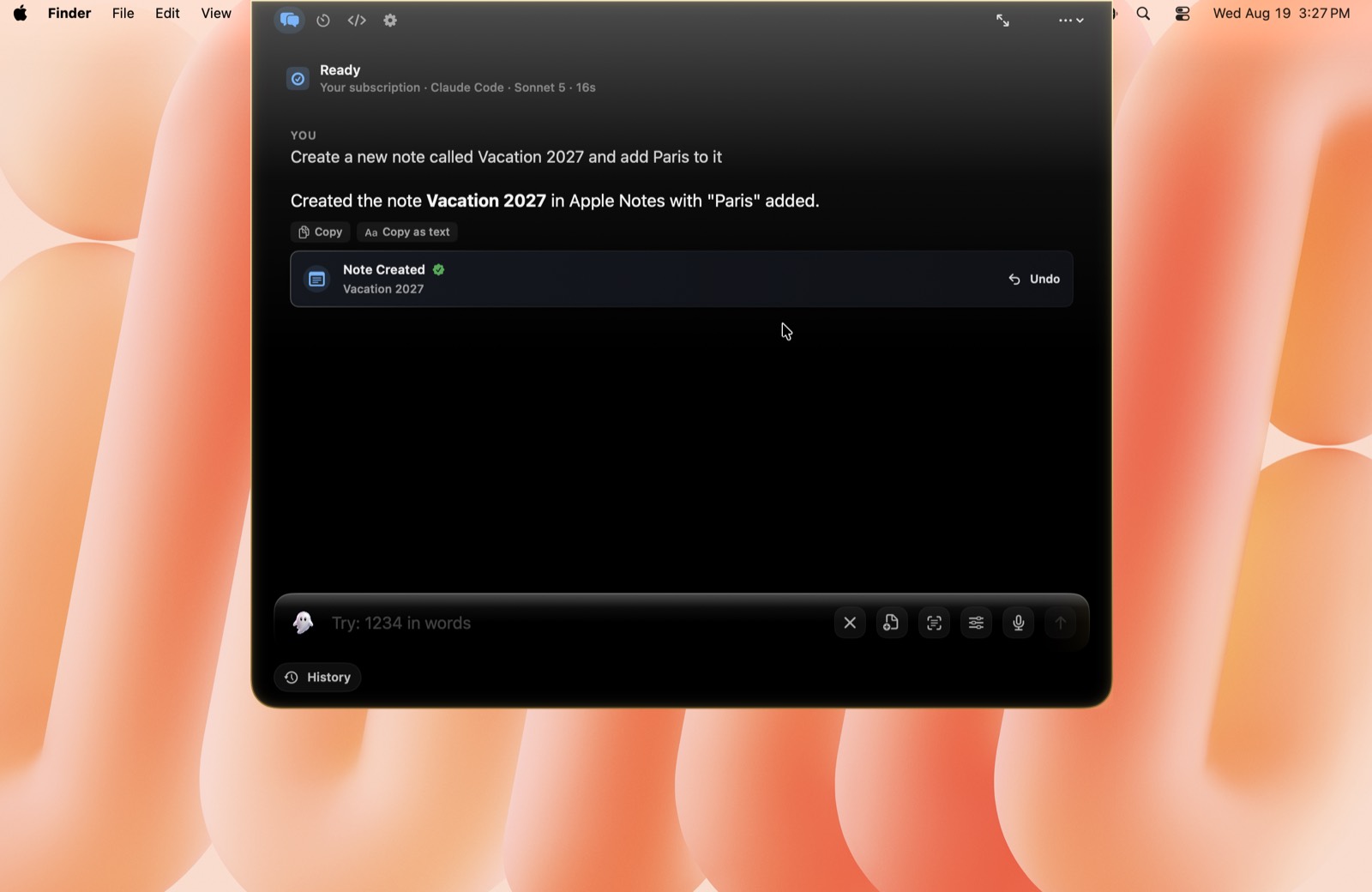Open Spotlight search in menu bar
The width and height of the screenshot is (1372, 892).
[1143, 14]
